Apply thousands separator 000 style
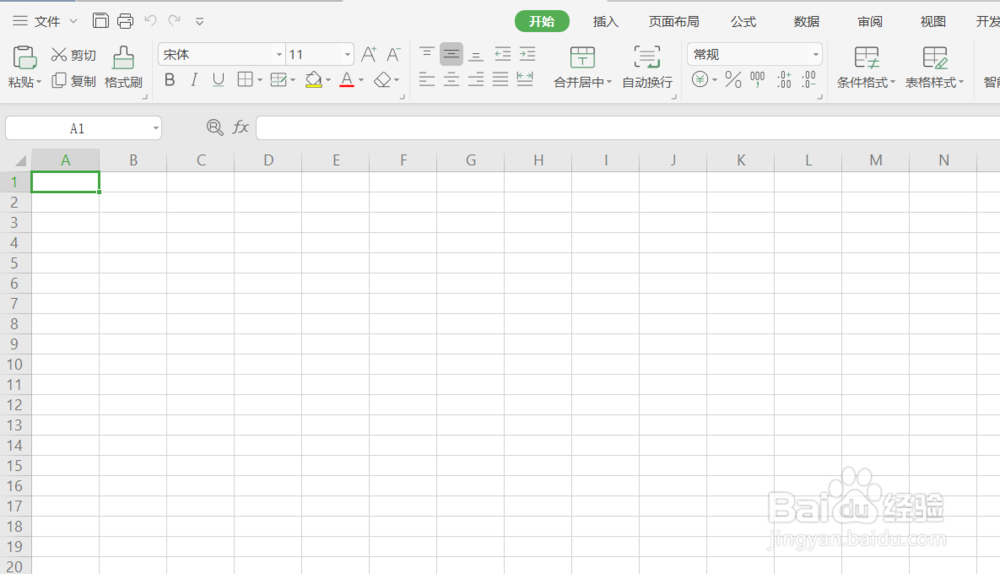The image size is (1000, 574). [x=757, y=80]
